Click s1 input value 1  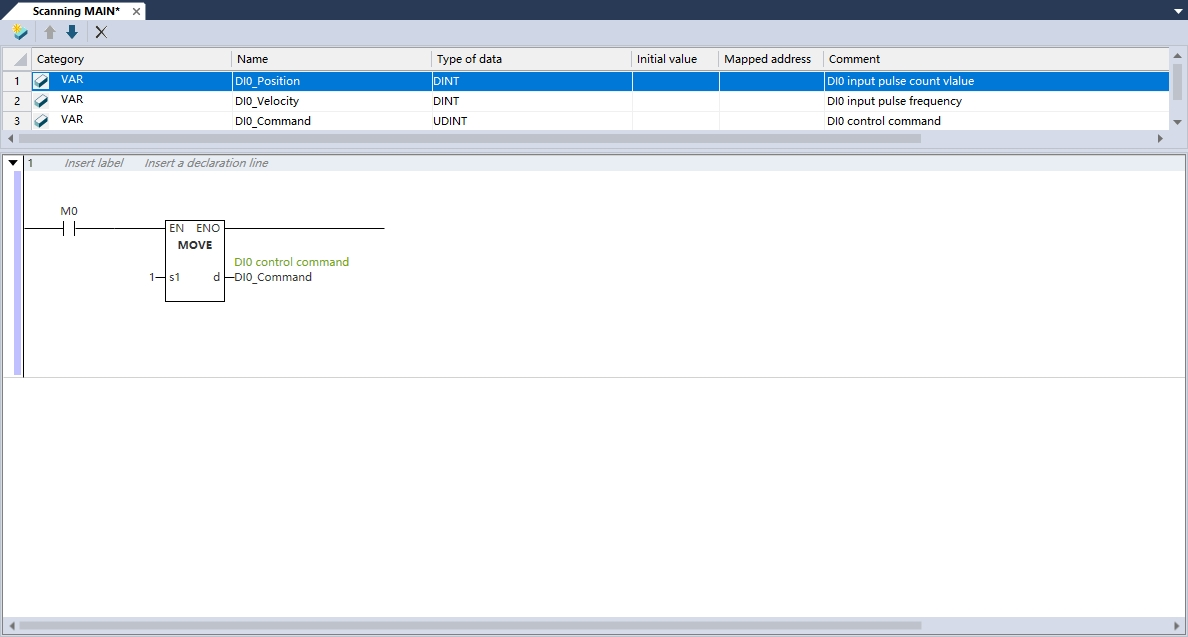(x=152, y=277)
